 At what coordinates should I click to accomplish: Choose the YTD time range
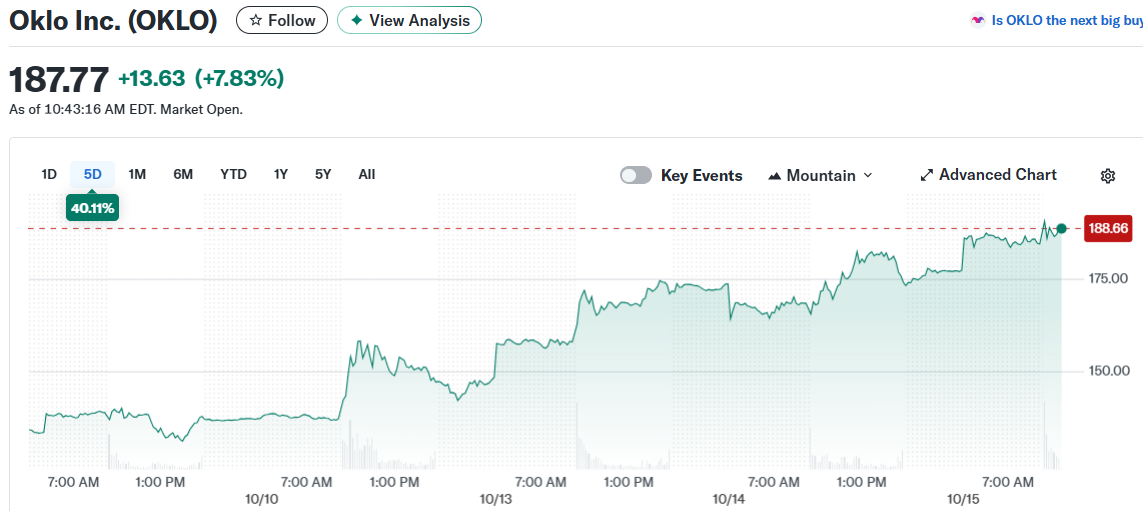[x=233, y=174]
